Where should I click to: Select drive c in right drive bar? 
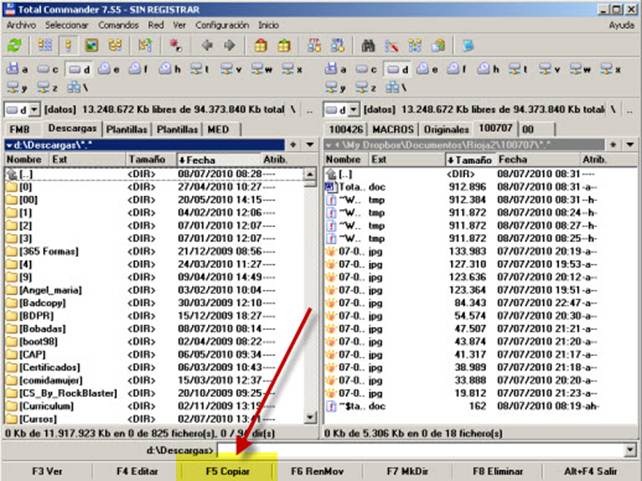pos(366,69)
